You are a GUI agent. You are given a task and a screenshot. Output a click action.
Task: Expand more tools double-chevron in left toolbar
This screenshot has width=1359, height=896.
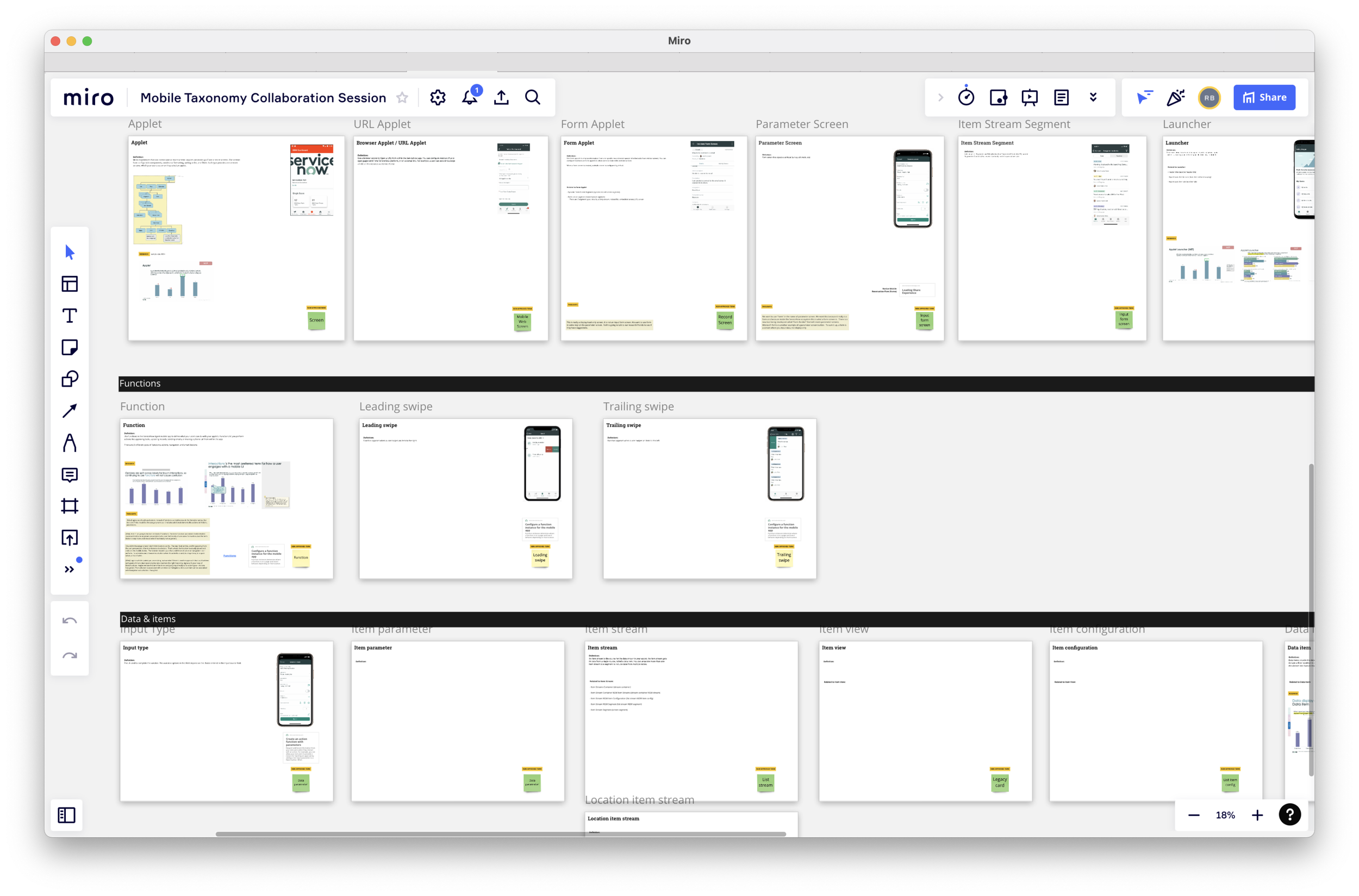(x=70, y=570)
